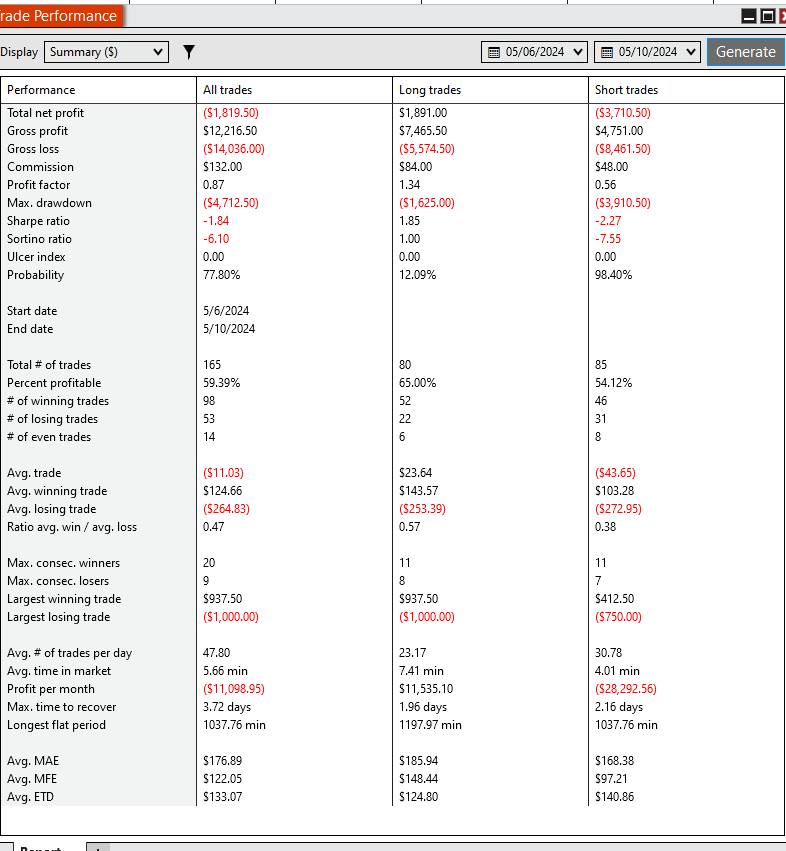This screenshot has height=851, width=786.
Task: Expand the 05/06/2024 start date dropdown arrow
Action: (x=578, y=52)
